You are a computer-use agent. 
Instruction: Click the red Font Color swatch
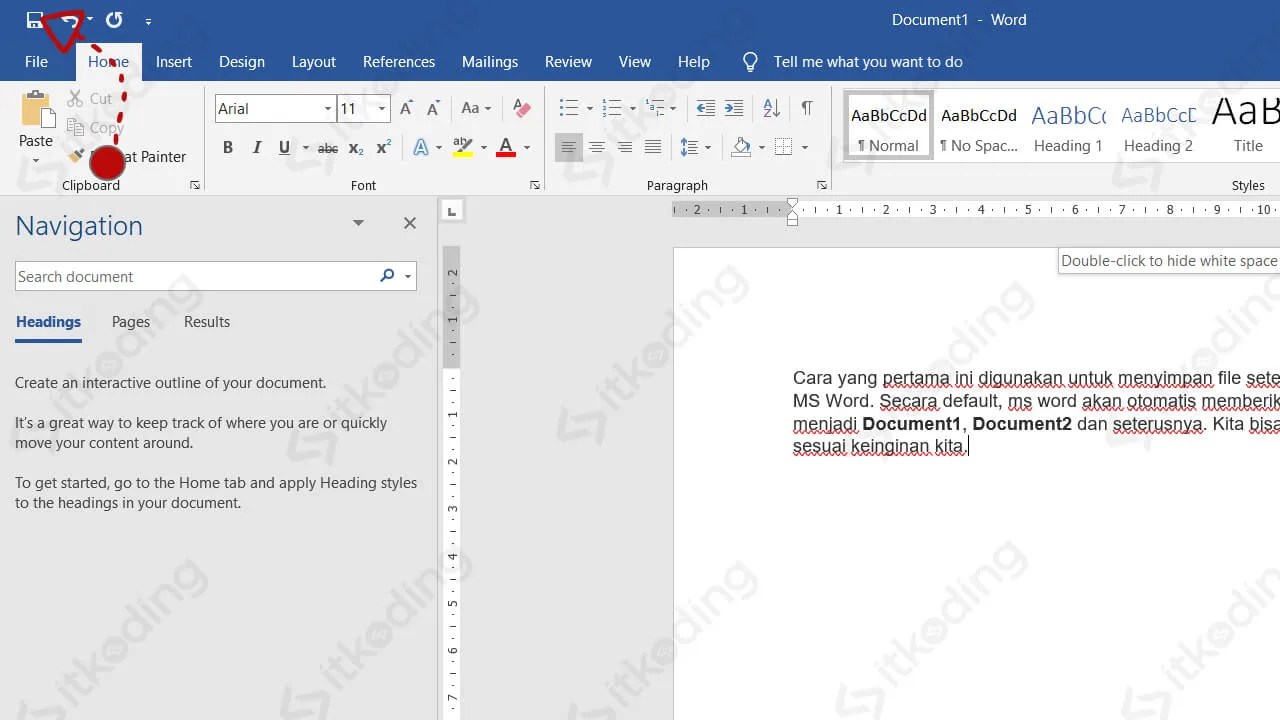click(x=506, y=148)
